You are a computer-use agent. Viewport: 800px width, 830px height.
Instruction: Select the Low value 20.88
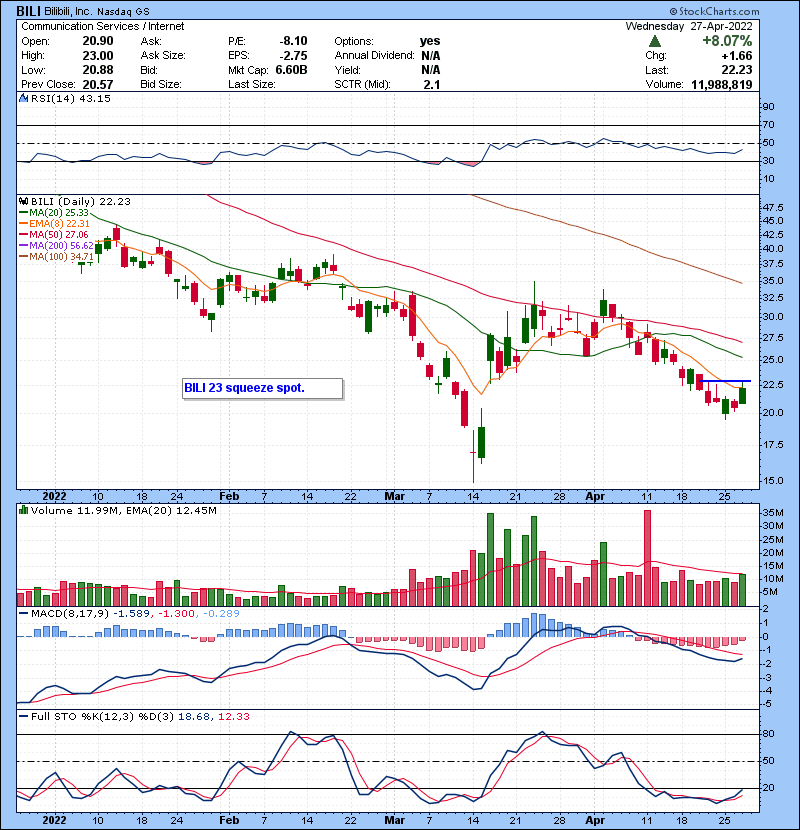click(x=98, y=70)
